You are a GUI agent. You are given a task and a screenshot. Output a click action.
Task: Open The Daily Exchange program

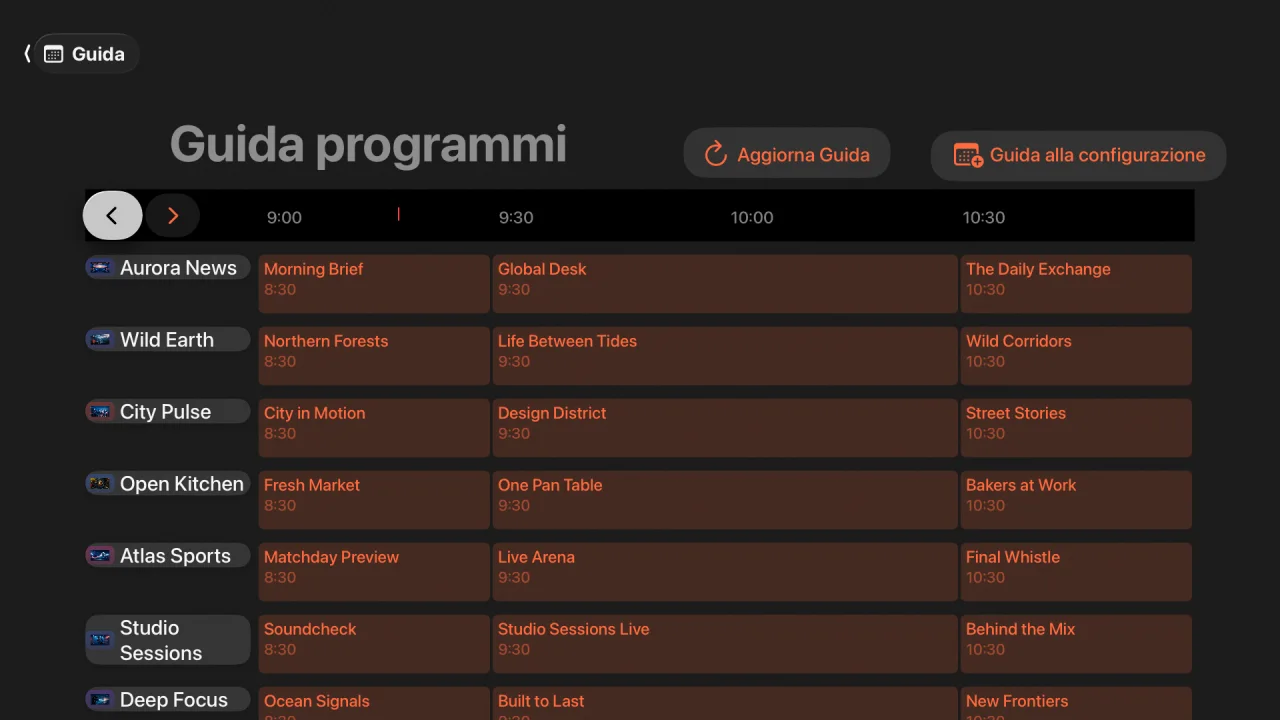1076,284
